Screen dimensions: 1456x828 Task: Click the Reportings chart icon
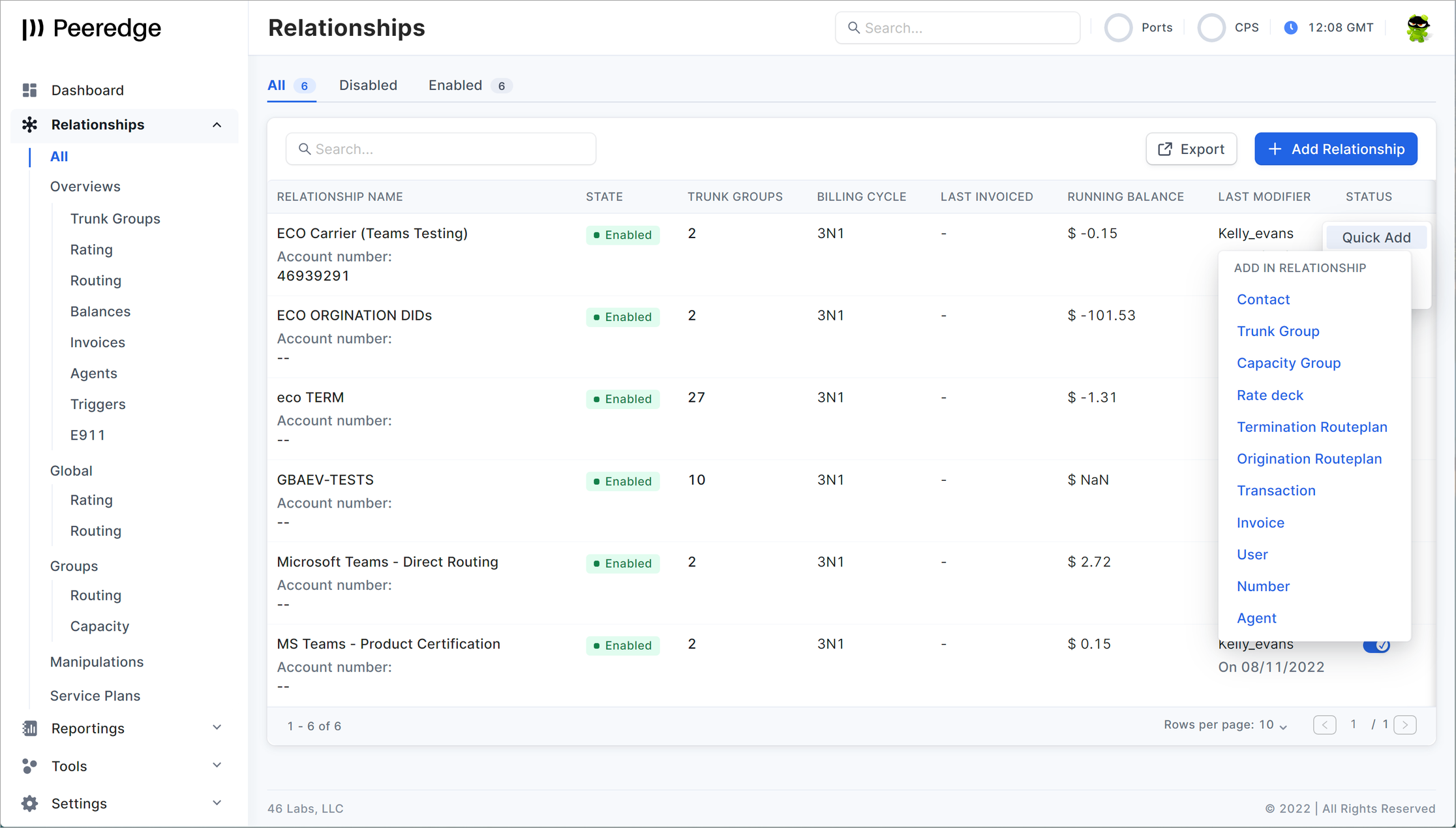[x=29, y=728]
